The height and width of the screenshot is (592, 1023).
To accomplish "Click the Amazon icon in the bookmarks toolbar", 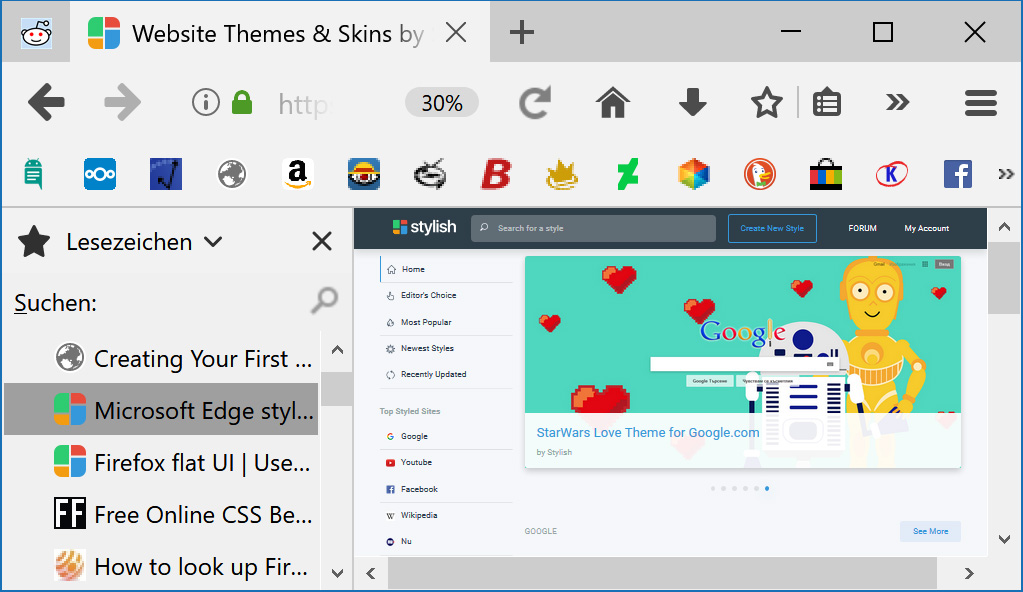I will point(297,173).
